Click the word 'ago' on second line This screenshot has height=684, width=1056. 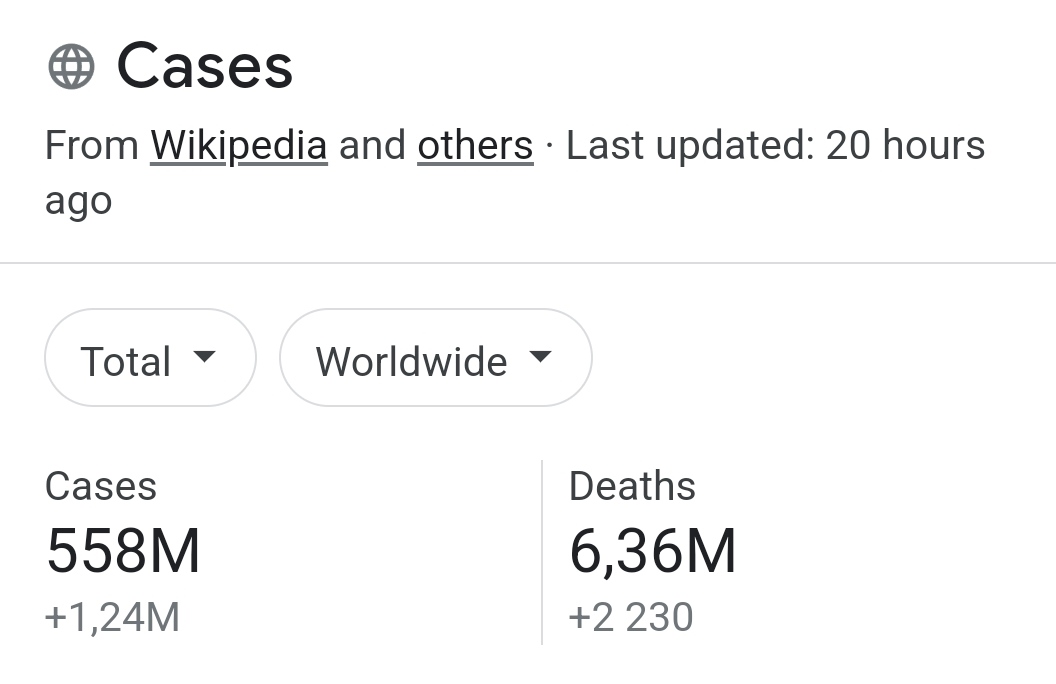click(x=78, y=203)
